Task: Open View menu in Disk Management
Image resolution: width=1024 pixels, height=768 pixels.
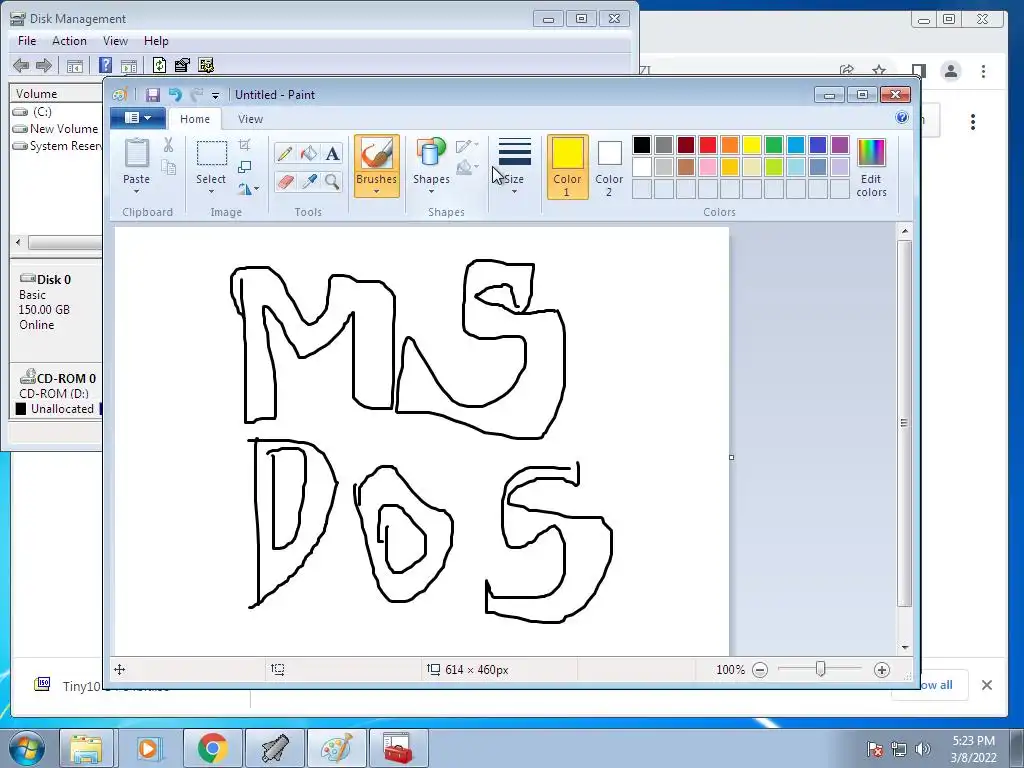Action: [x=115, y=40]
